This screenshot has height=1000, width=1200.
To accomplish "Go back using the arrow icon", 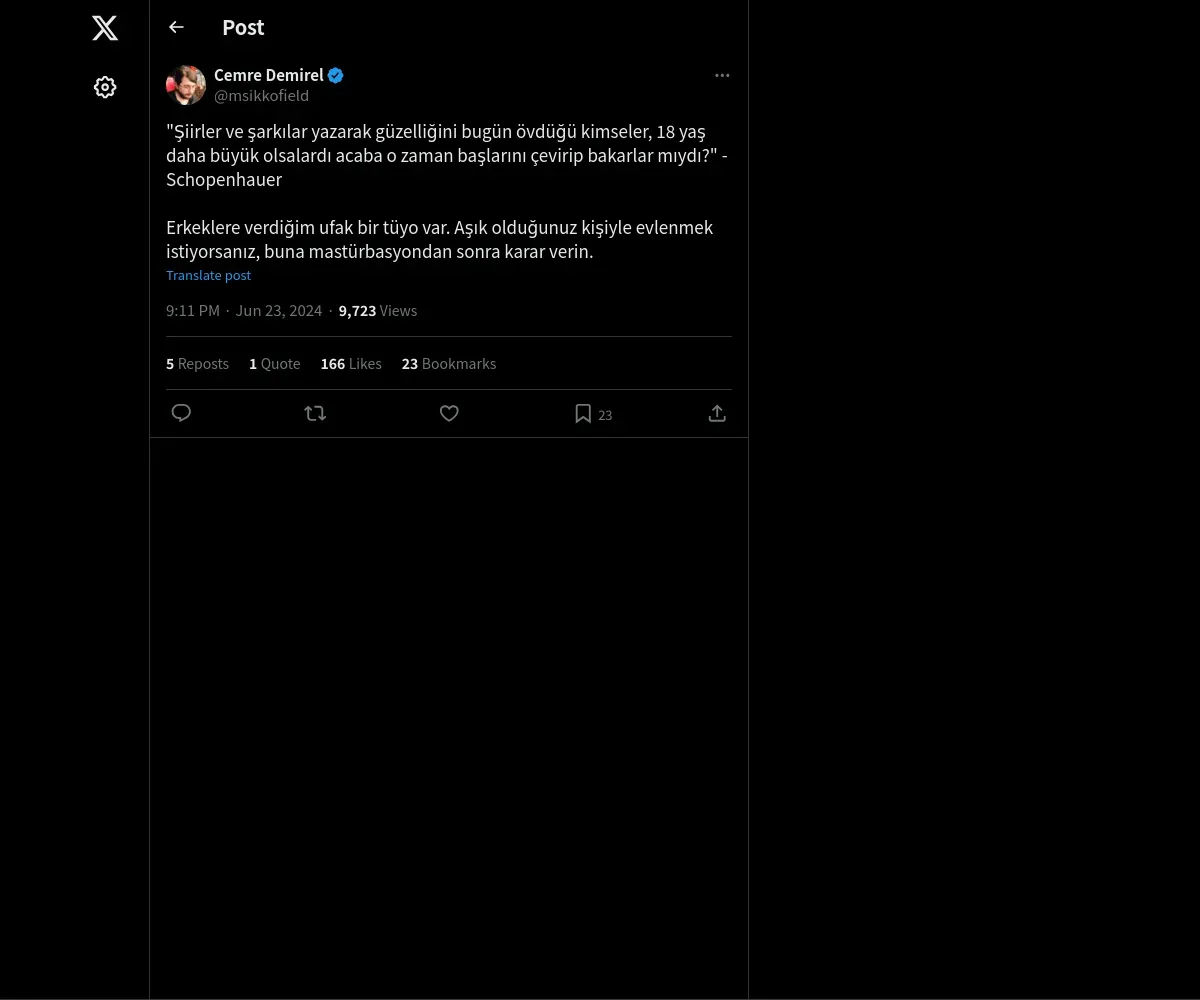I will tap(176, 27).
